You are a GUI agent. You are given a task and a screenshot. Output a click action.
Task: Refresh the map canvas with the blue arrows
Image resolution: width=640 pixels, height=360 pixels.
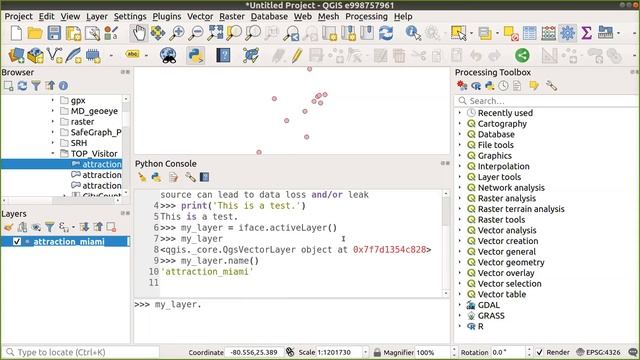(386, 33)
